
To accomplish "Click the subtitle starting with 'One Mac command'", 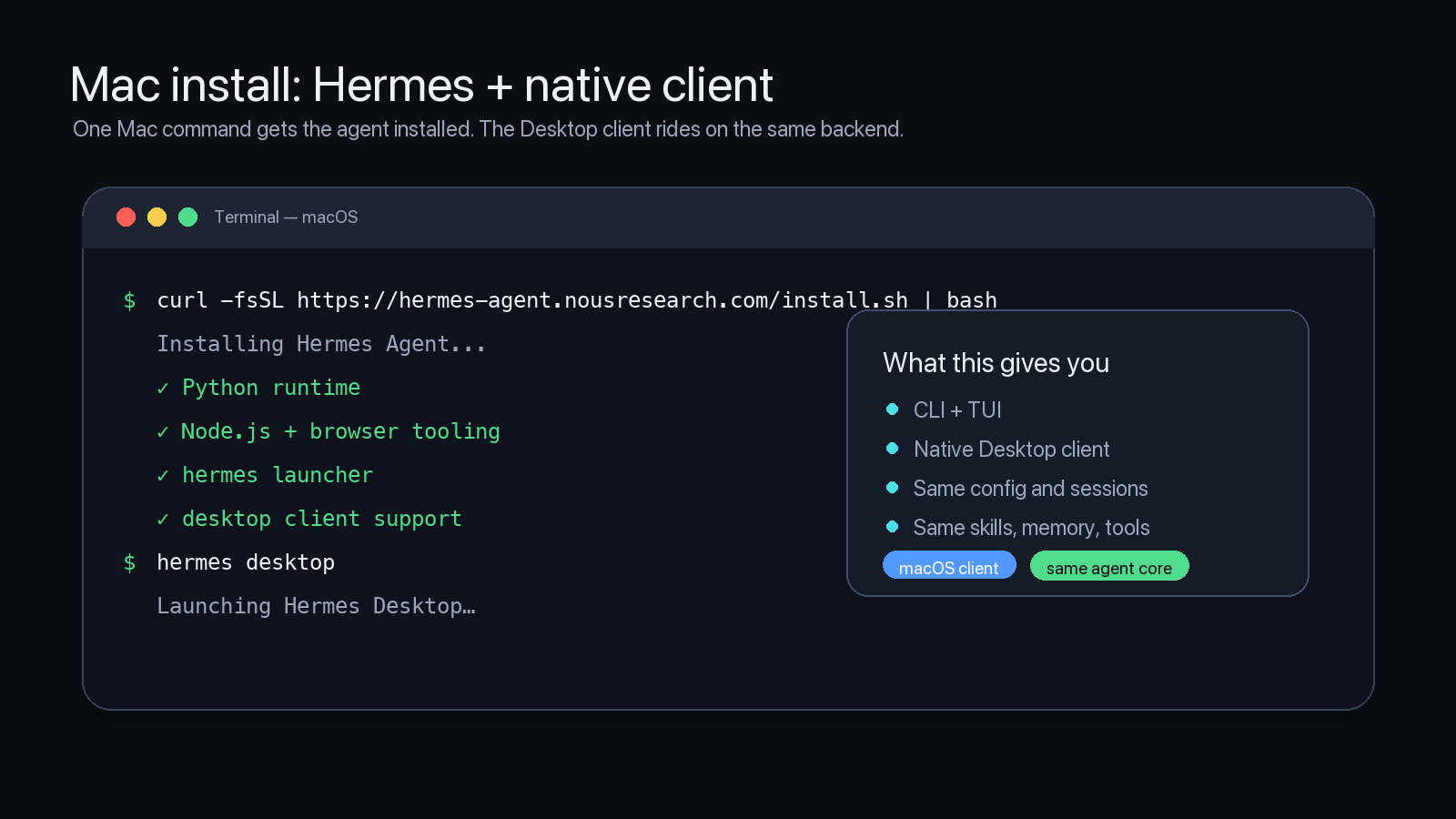I will pos(488,129).
